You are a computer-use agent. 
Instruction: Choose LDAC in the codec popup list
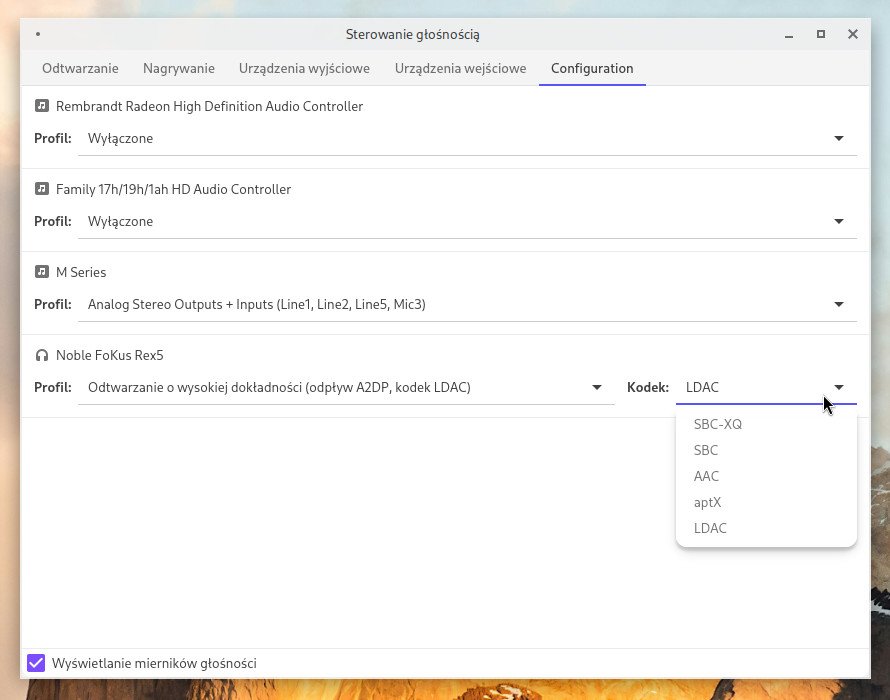[x=766, y=528]
